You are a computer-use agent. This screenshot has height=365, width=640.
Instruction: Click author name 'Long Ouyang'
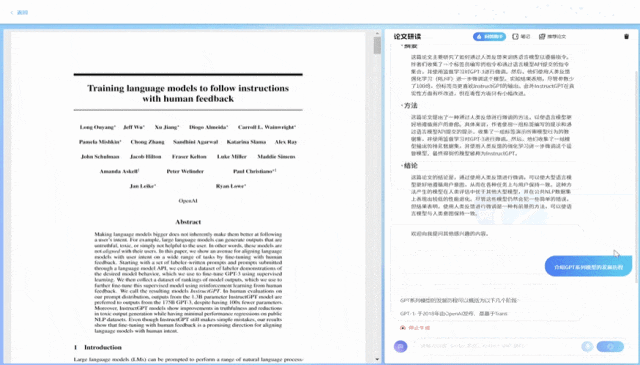98,127
